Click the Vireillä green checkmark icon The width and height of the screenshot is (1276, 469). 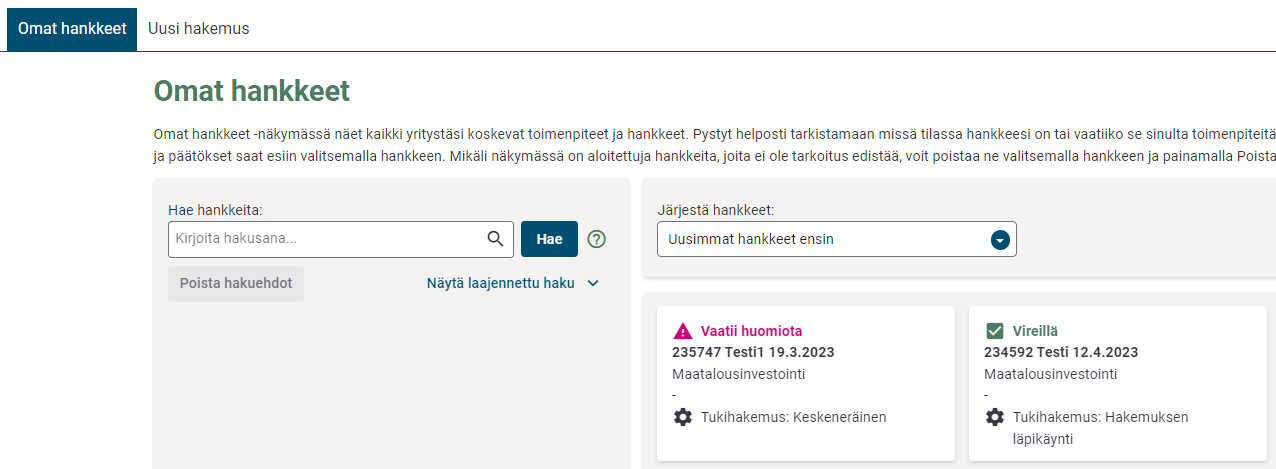pos(994,331)
